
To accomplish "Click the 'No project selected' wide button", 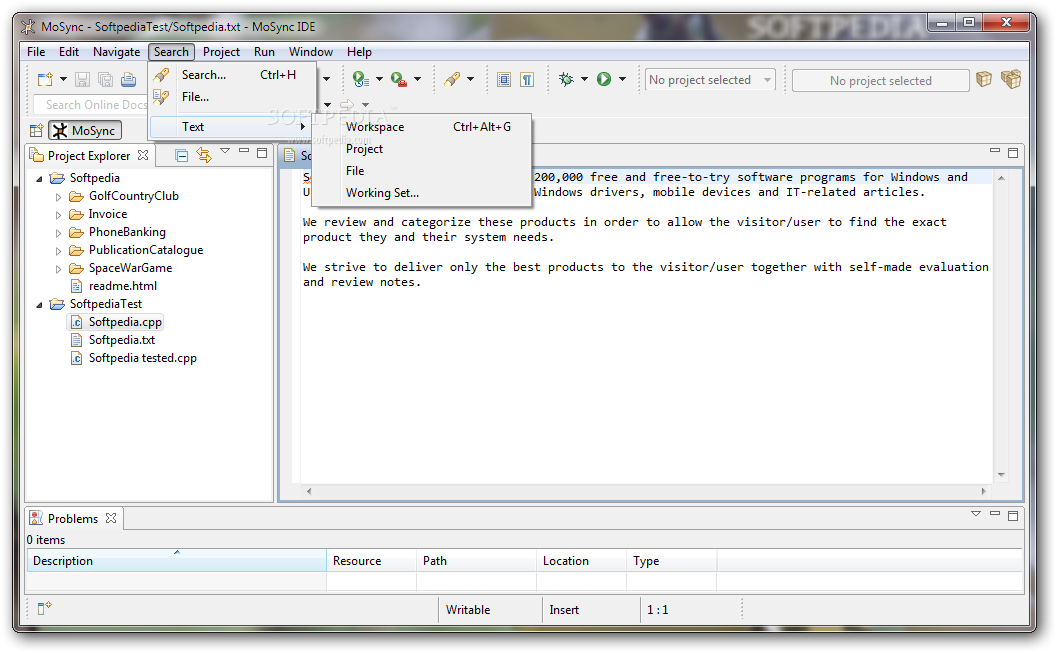I will coord(880,80).
